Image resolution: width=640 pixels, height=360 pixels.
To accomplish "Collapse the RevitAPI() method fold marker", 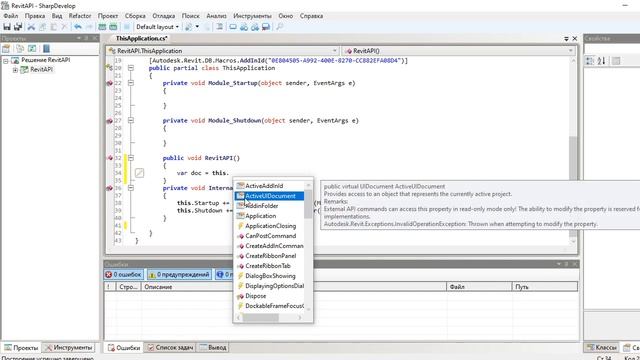I will tap(131, 158).
